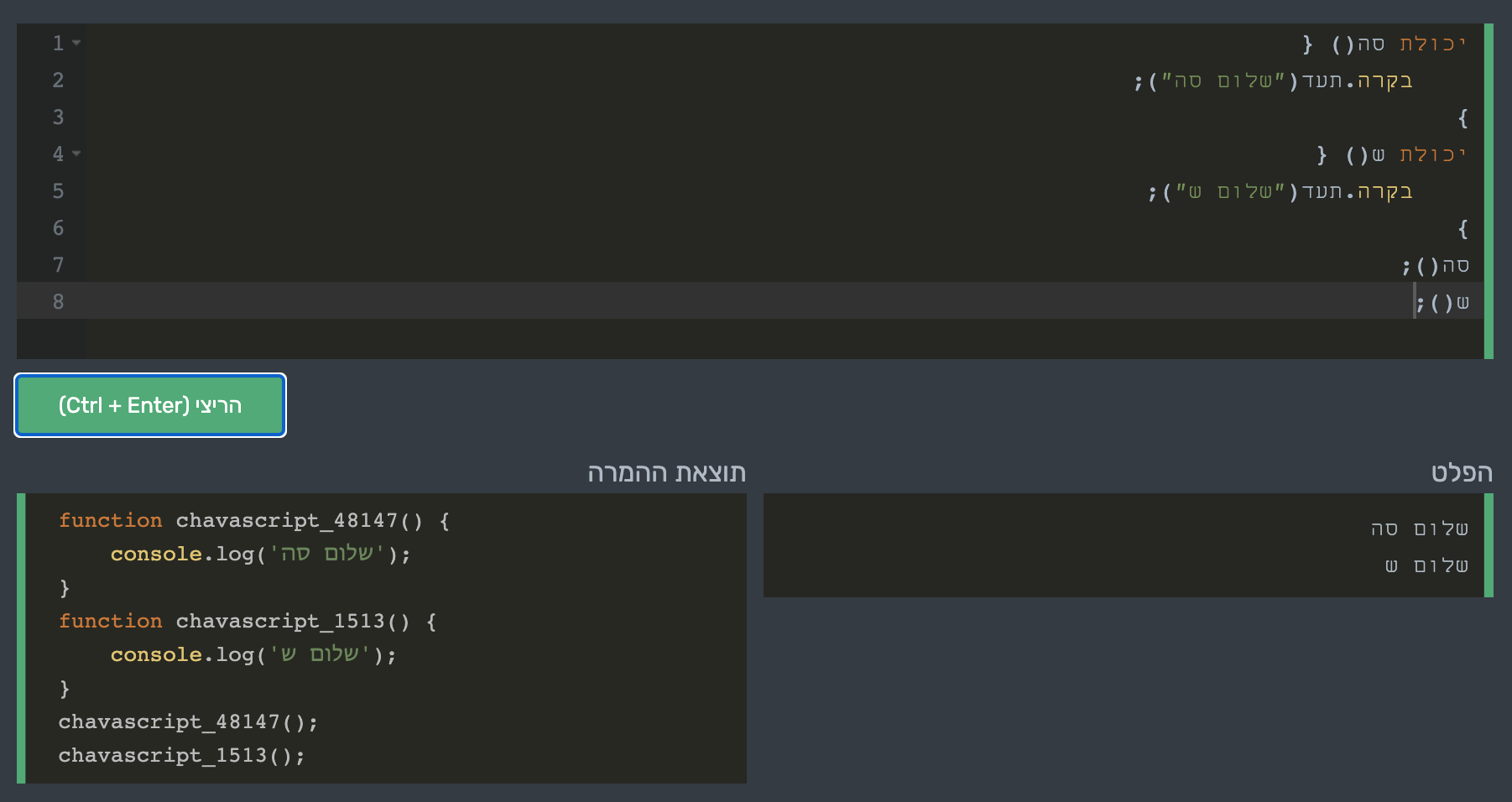The width and height of the screenshot is (1512, 802).
Task: Click line number 1 in the editor gutter
Action: (x=57, y=44)
